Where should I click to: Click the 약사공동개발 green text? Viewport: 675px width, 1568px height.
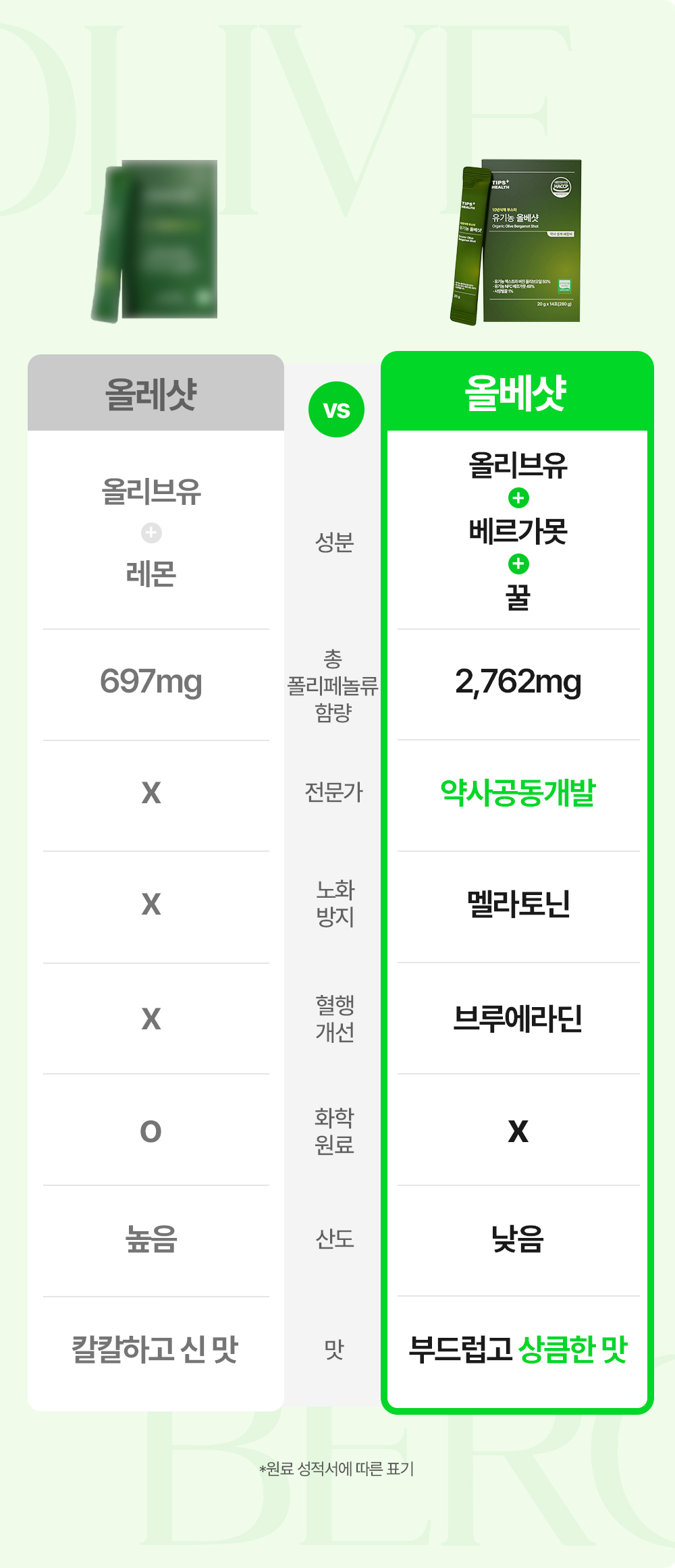[x=518, y=792]
